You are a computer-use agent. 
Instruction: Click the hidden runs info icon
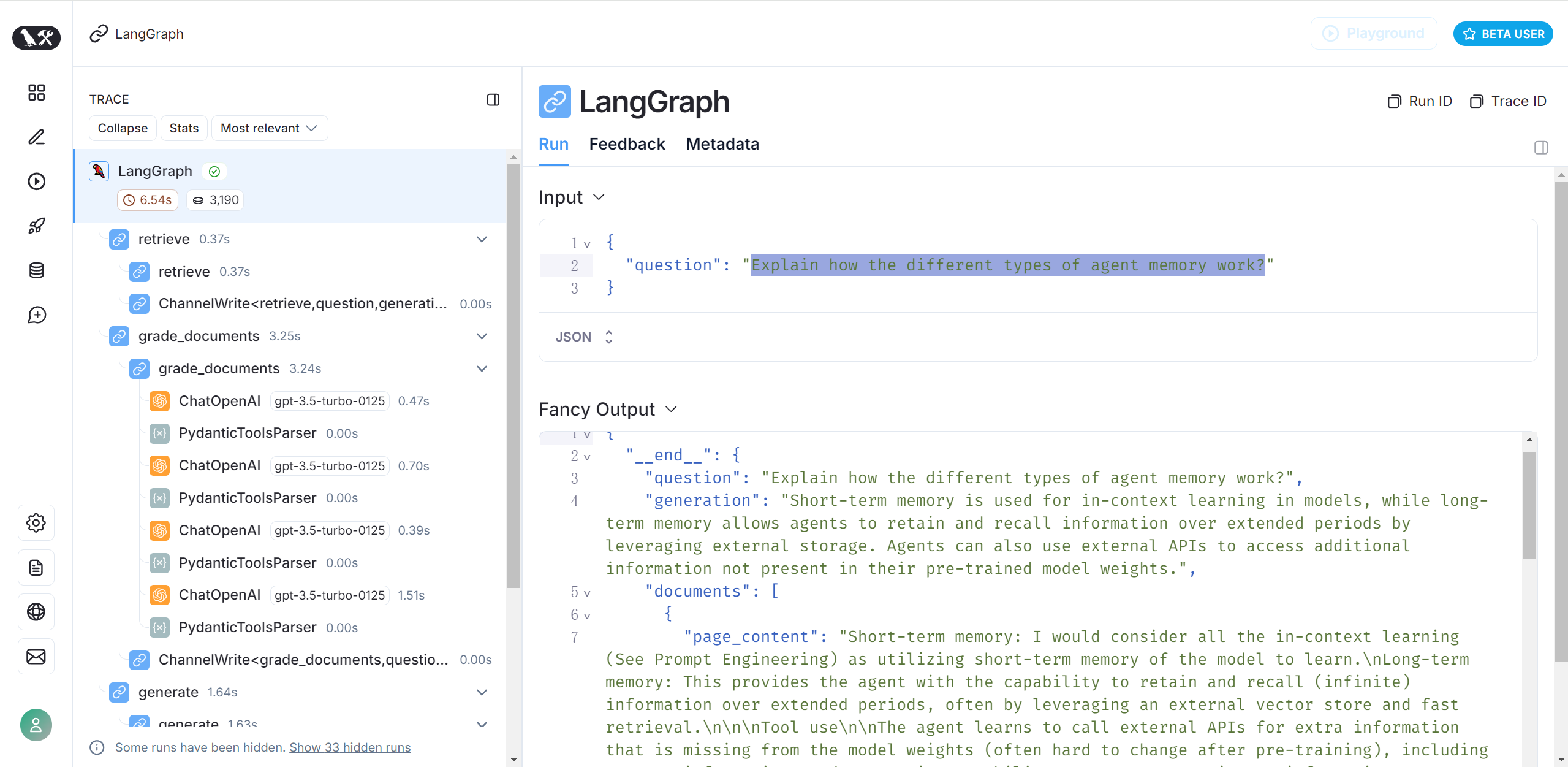pos(97,747)
